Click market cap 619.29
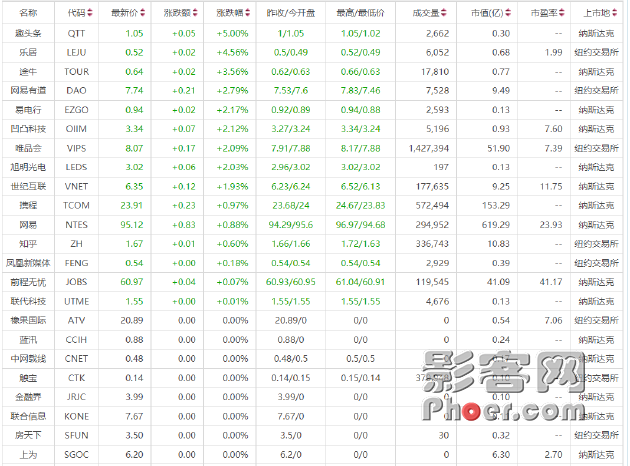Image resolution: width=630 pixels, height=466 pixels. [x=496, y=225]
